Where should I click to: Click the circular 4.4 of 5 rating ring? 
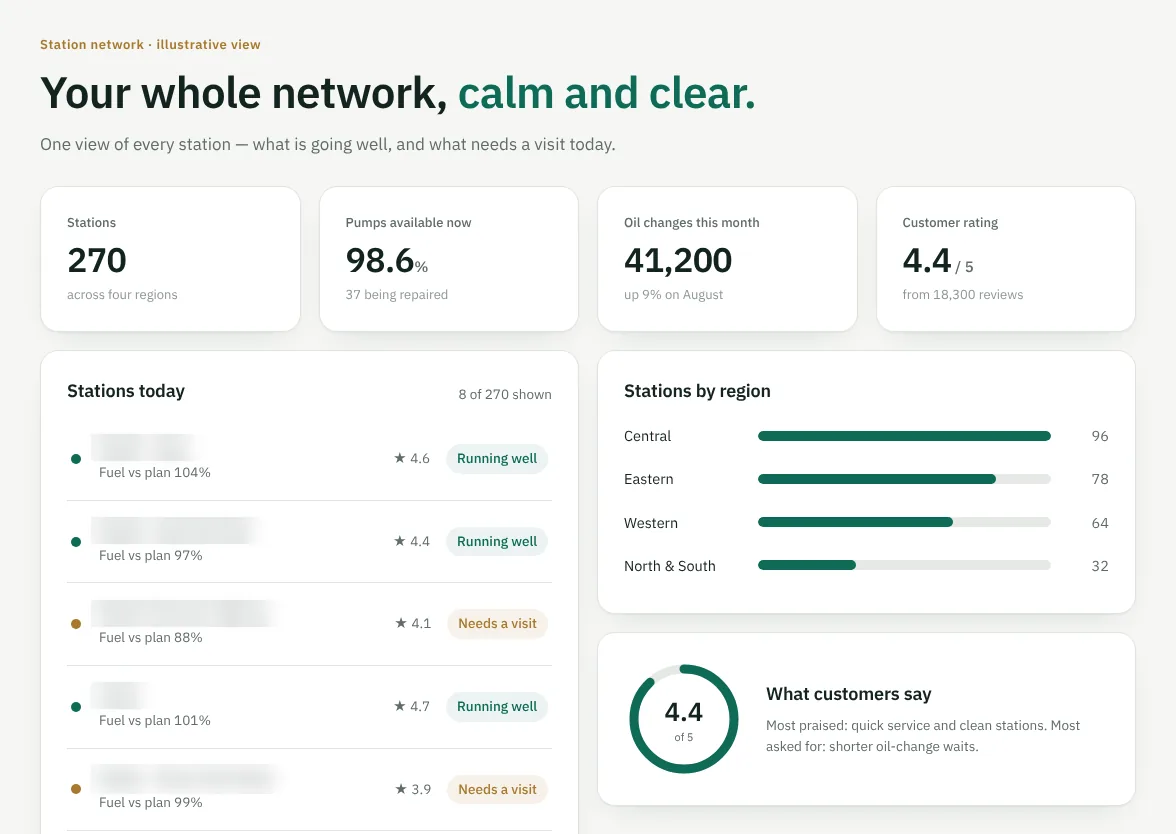683,719
